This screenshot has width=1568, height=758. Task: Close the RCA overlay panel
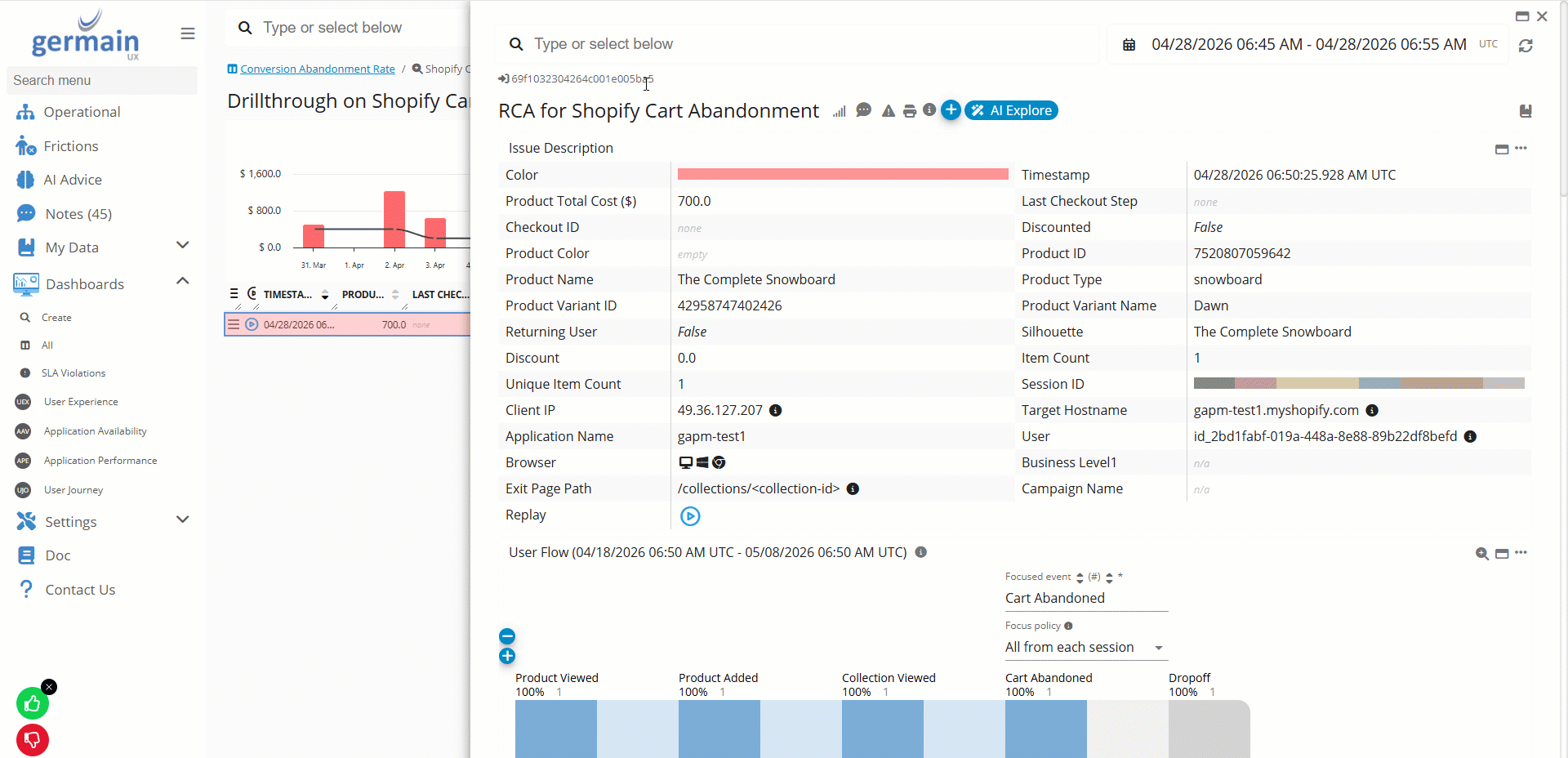pos(1542,16)
